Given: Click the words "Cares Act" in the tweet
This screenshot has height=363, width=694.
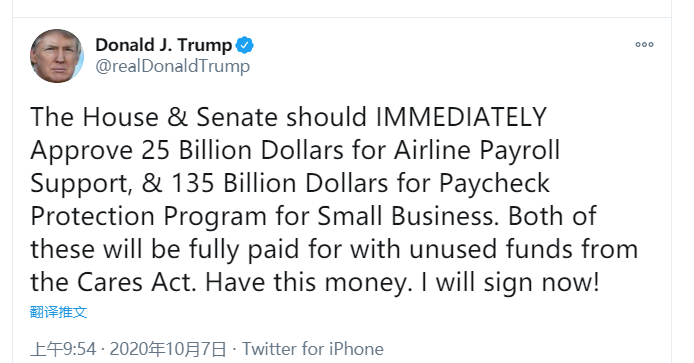Looking at the screenshot, I should coord(135,282).
